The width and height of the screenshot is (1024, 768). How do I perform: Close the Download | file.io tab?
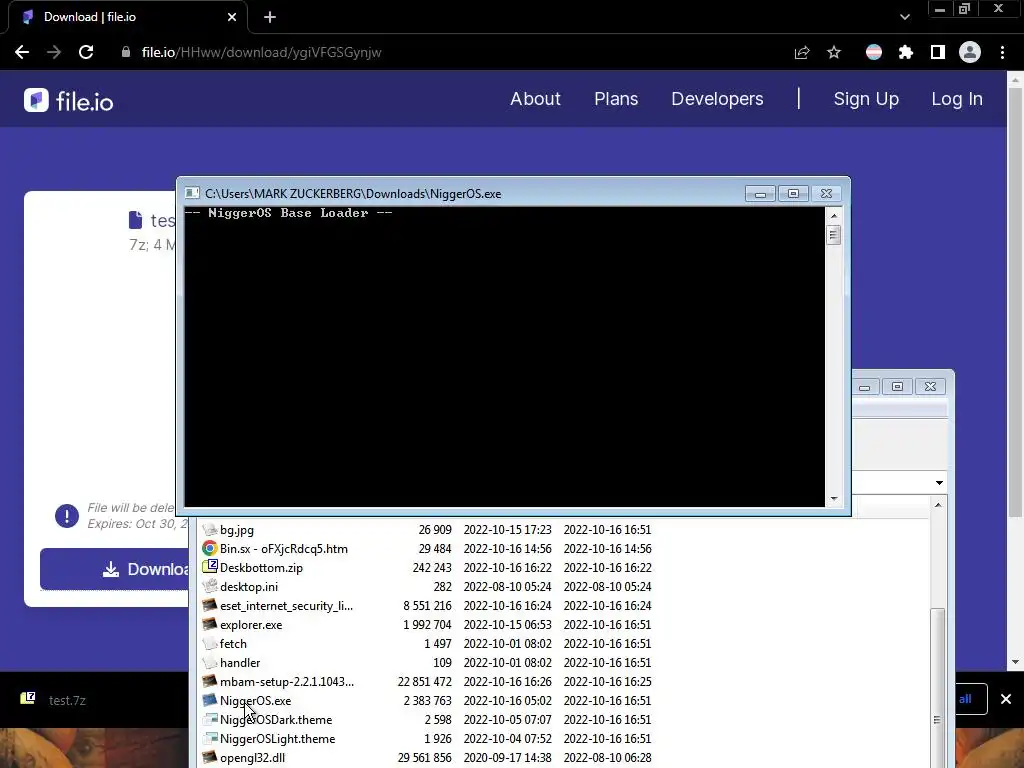tap(232, 17)
